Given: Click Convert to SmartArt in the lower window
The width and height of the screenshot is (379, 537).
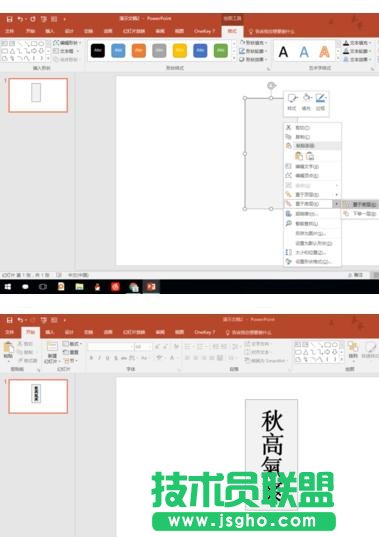Looking at the screenshot, I should 265,360.
